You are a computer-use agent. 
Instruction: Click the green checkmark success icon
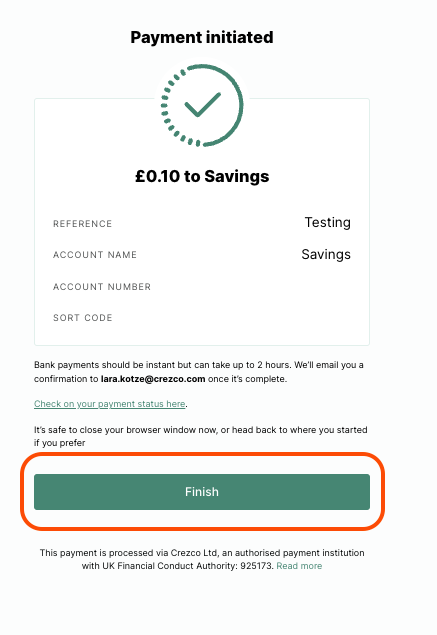tap(202, 105)
